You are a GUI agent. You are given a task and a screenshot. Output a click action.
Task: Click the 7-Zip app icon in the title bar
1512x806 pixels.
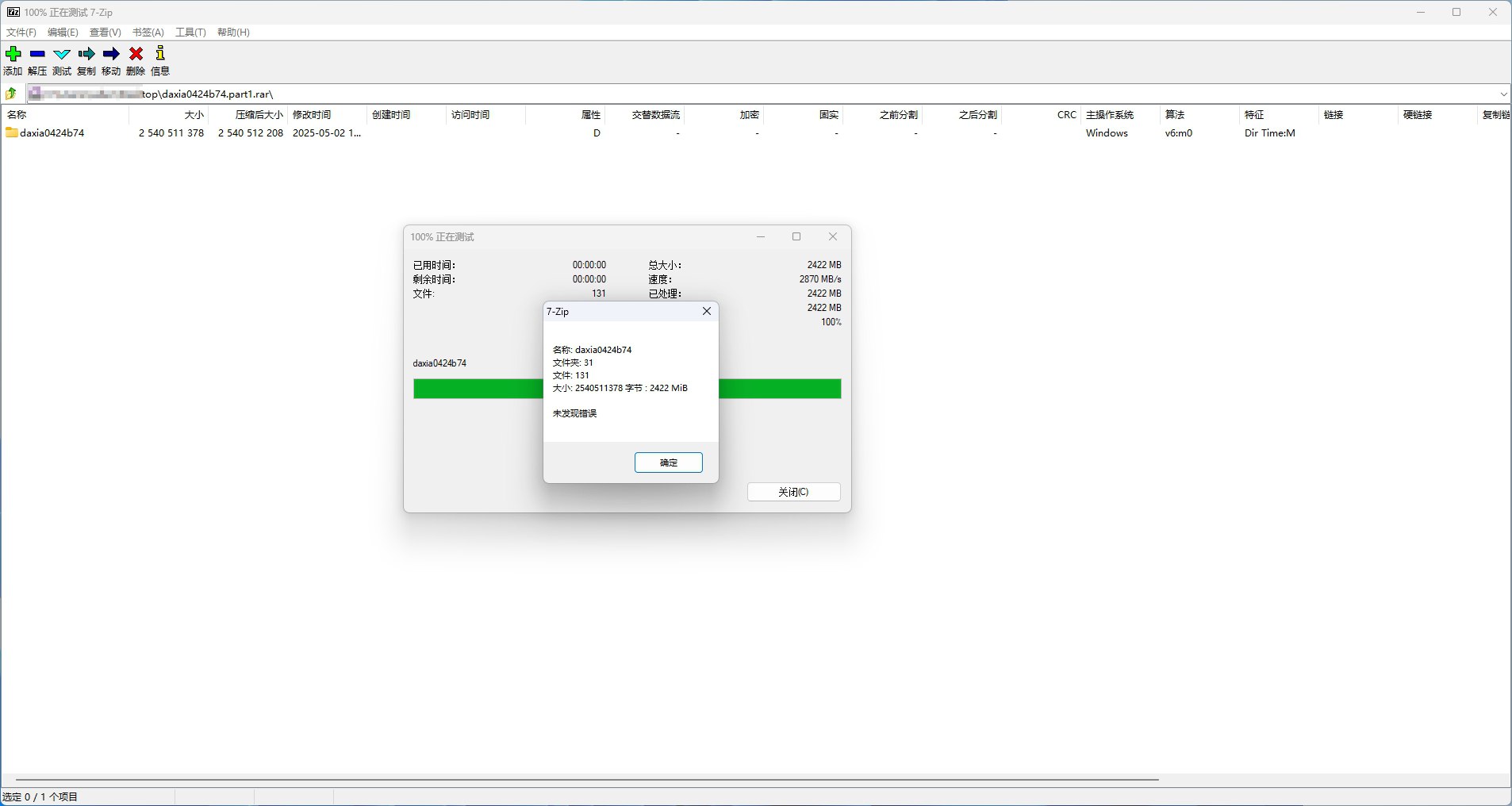pyautogui.click(x=13, y=12)
